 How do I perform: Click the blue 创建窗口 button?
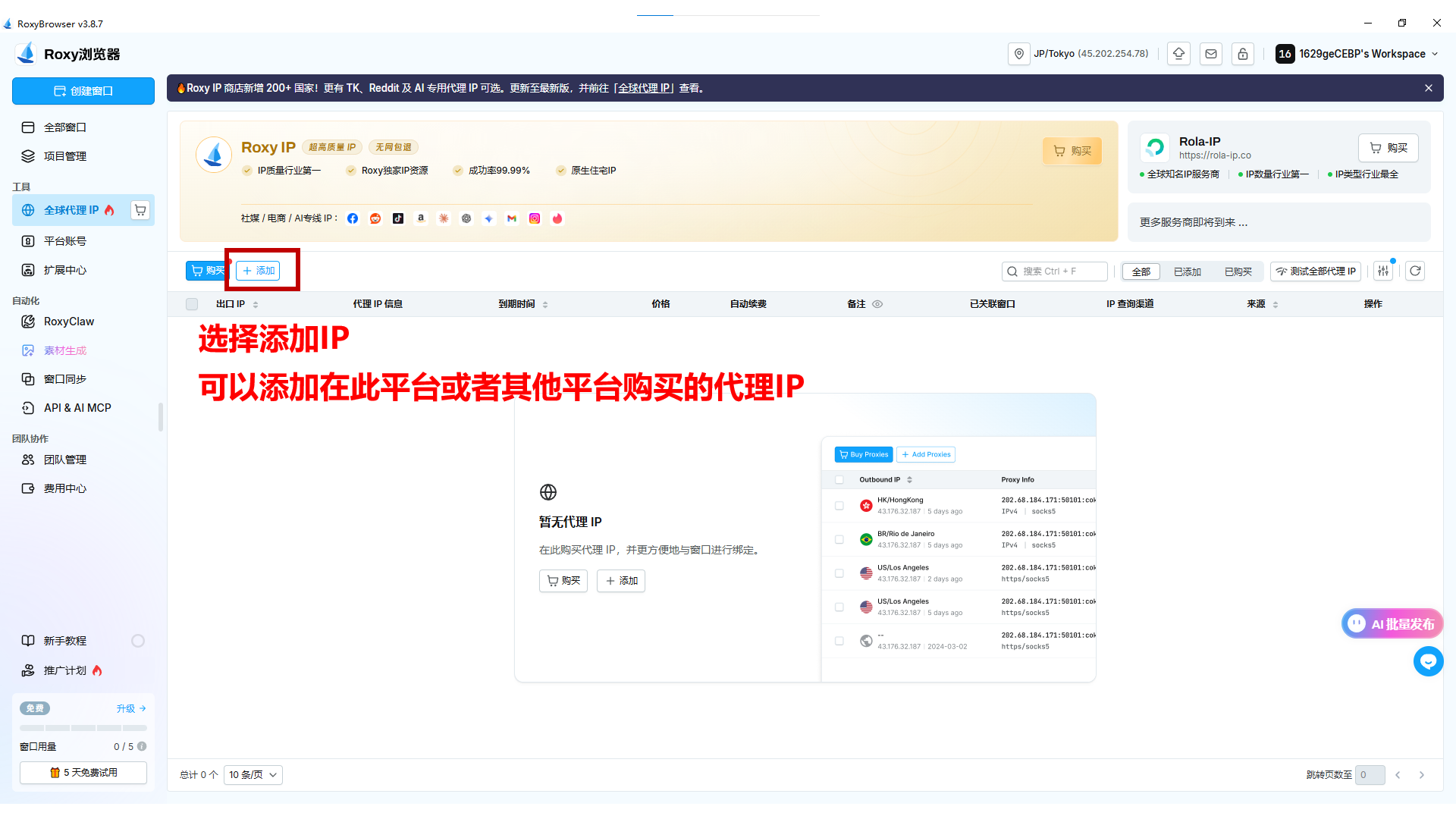pyautogui.click(x=83, y=91)
